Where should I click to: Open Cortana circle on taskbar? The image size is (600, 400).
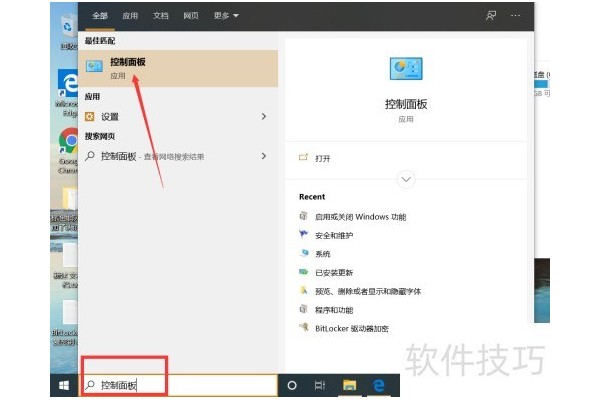[x=292, y=385]
